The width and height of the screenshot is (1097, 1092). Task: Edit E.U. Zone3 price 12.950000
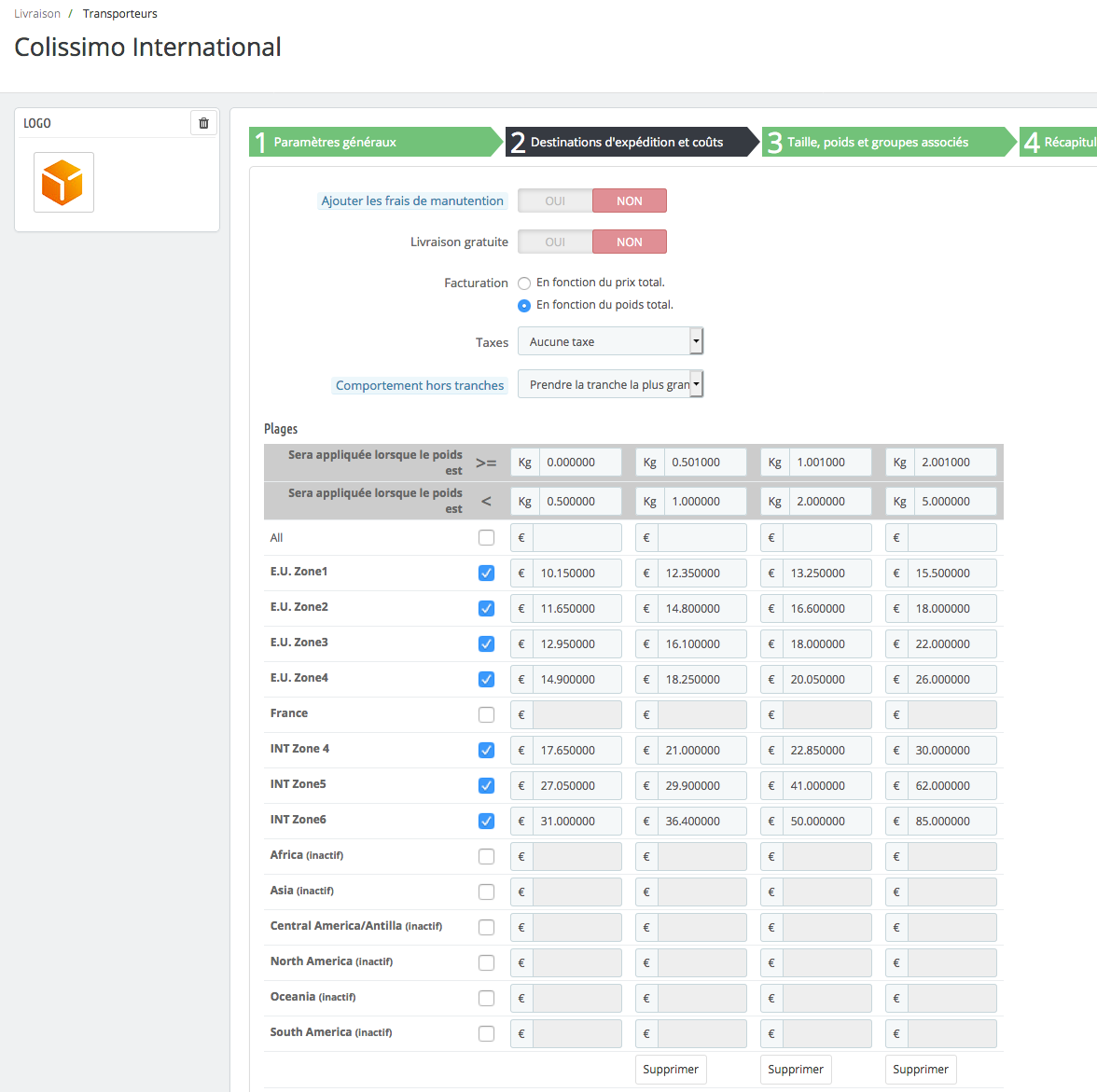[577, 644]
